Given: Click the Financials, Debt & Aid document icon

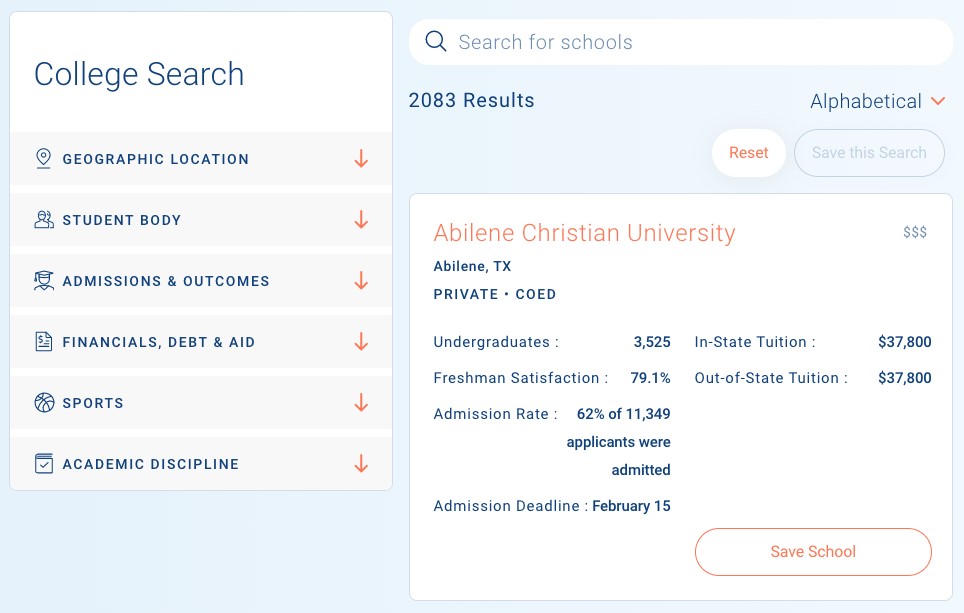Looking at the screenshot, I should (x=43, y=342).
